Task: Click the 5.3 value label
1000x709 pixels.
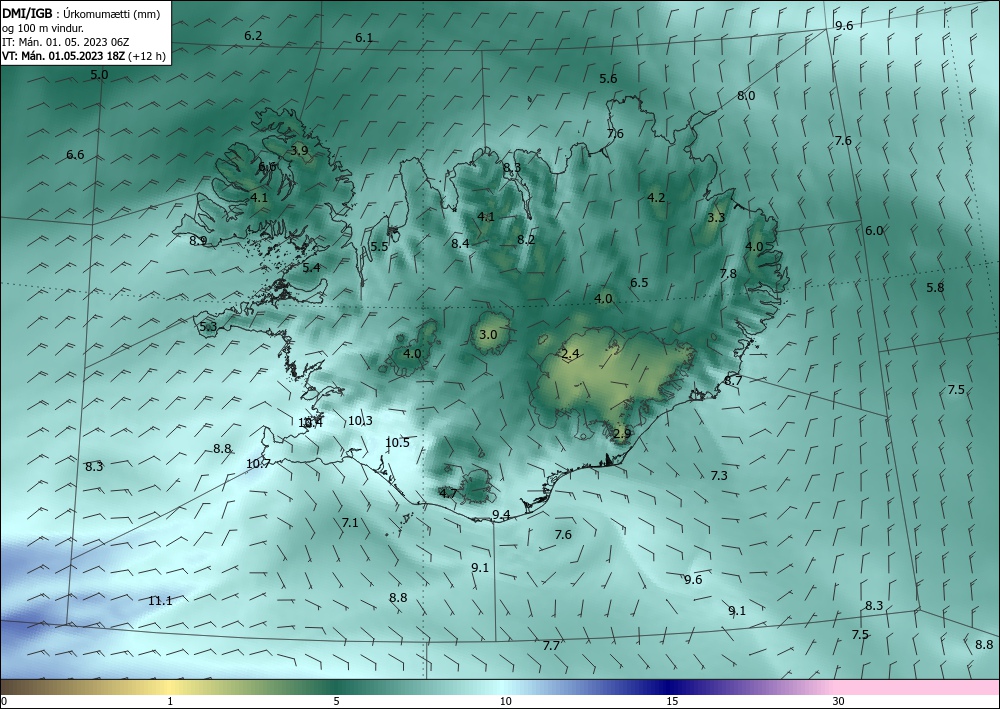Action: pyautogui.click(x=209, y=327)
